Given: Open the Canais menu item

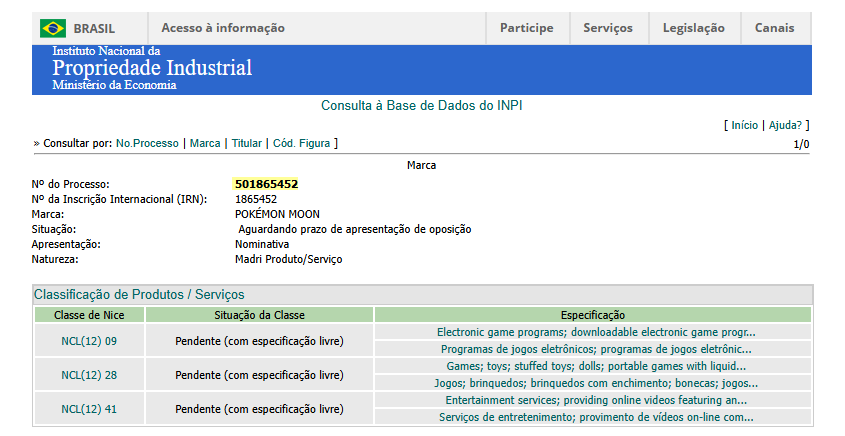Looking at the screenshot, I should 774,28.
